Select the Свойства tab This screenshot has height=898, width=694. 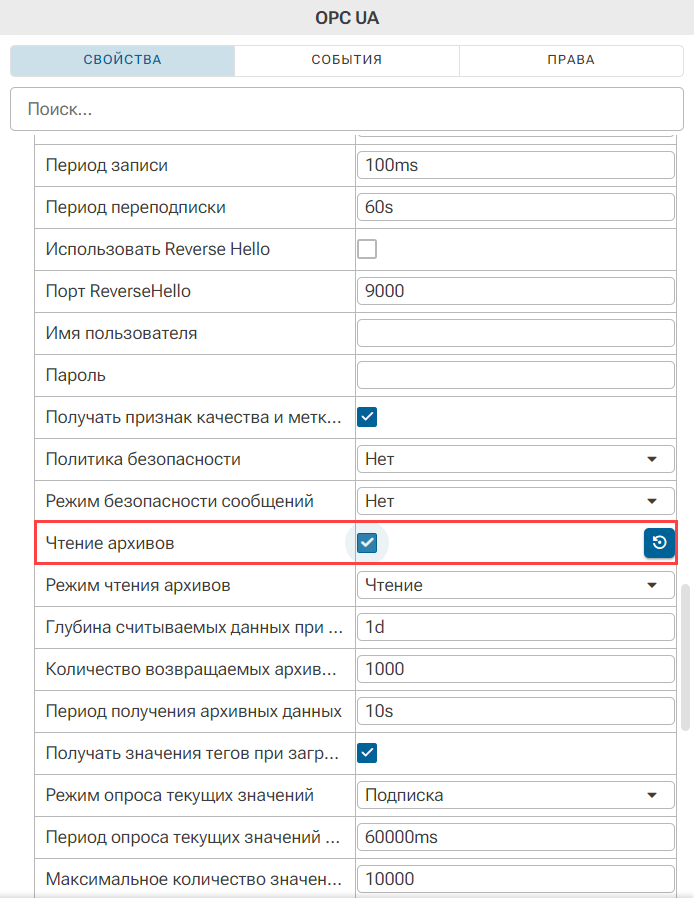[x=123, y=60]
